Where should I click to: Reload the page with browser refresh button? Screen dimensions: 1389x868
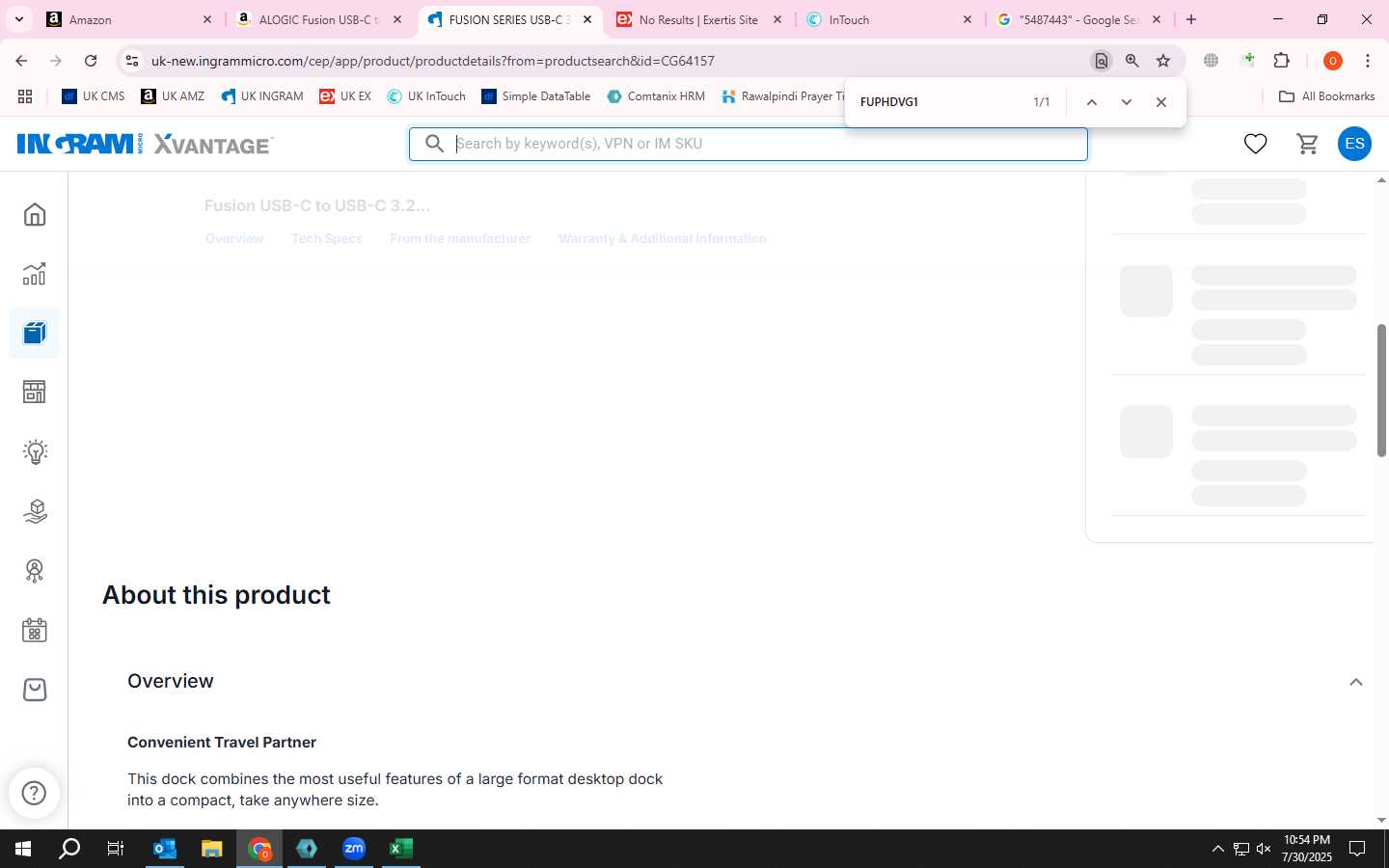pyautogui.click(x=91, y=61)
